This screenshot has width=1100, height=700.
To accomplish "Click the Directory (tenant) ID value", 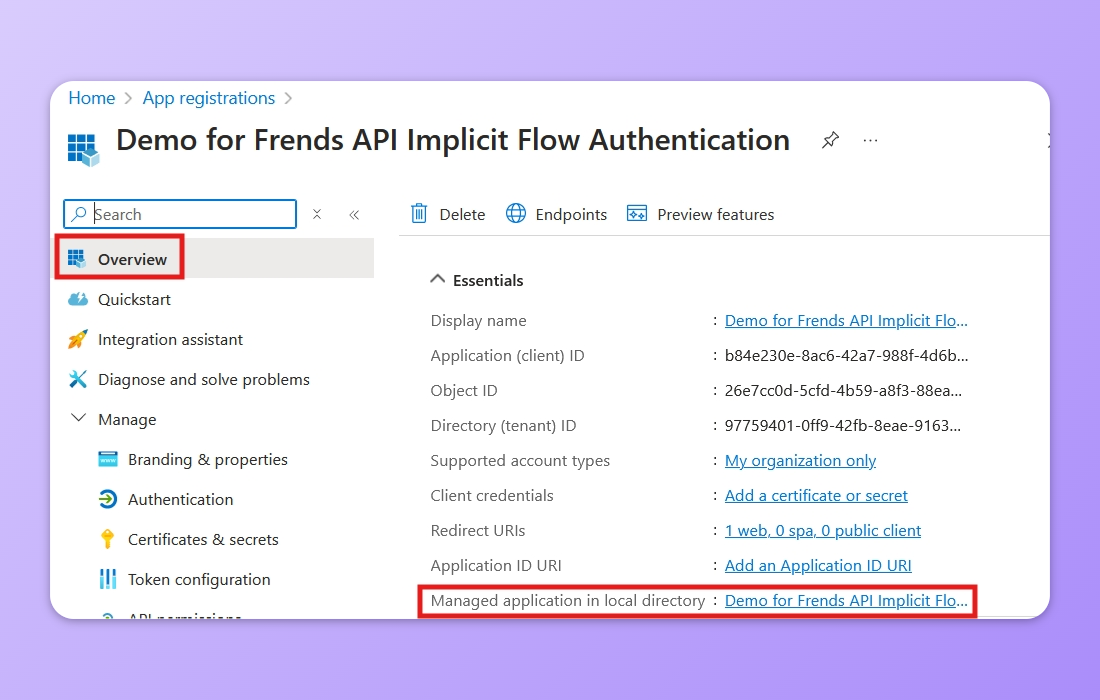I will click(x=843, y=426).
